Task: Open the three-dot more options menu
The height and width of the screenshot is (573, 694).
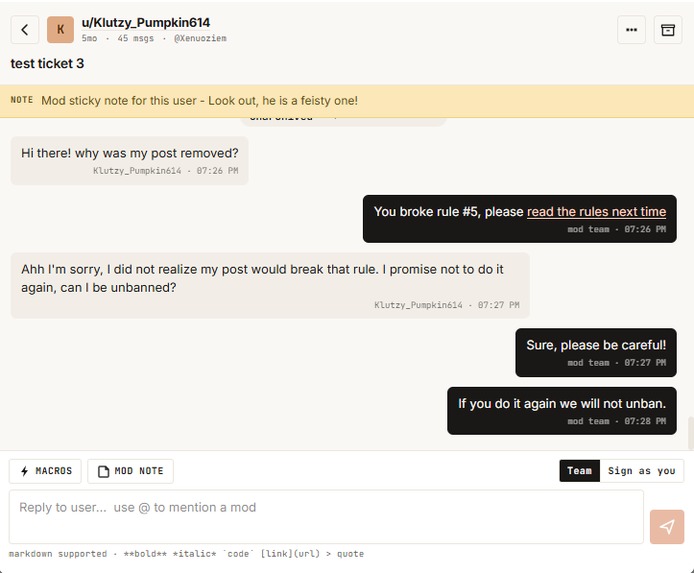Action: coord(631,30)
